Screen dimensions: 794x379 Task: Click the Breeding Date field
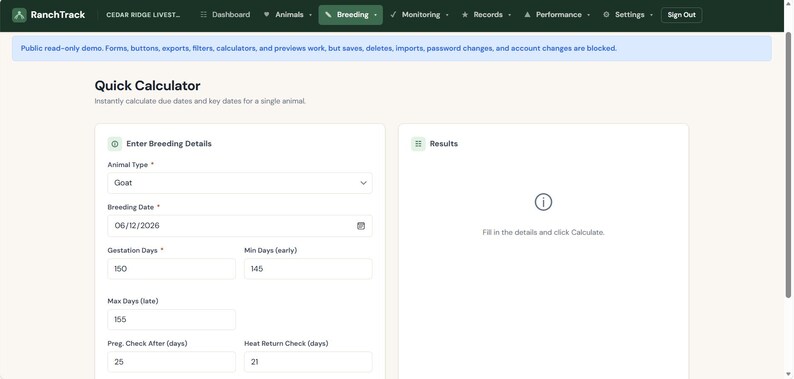[x=240, y=226]
